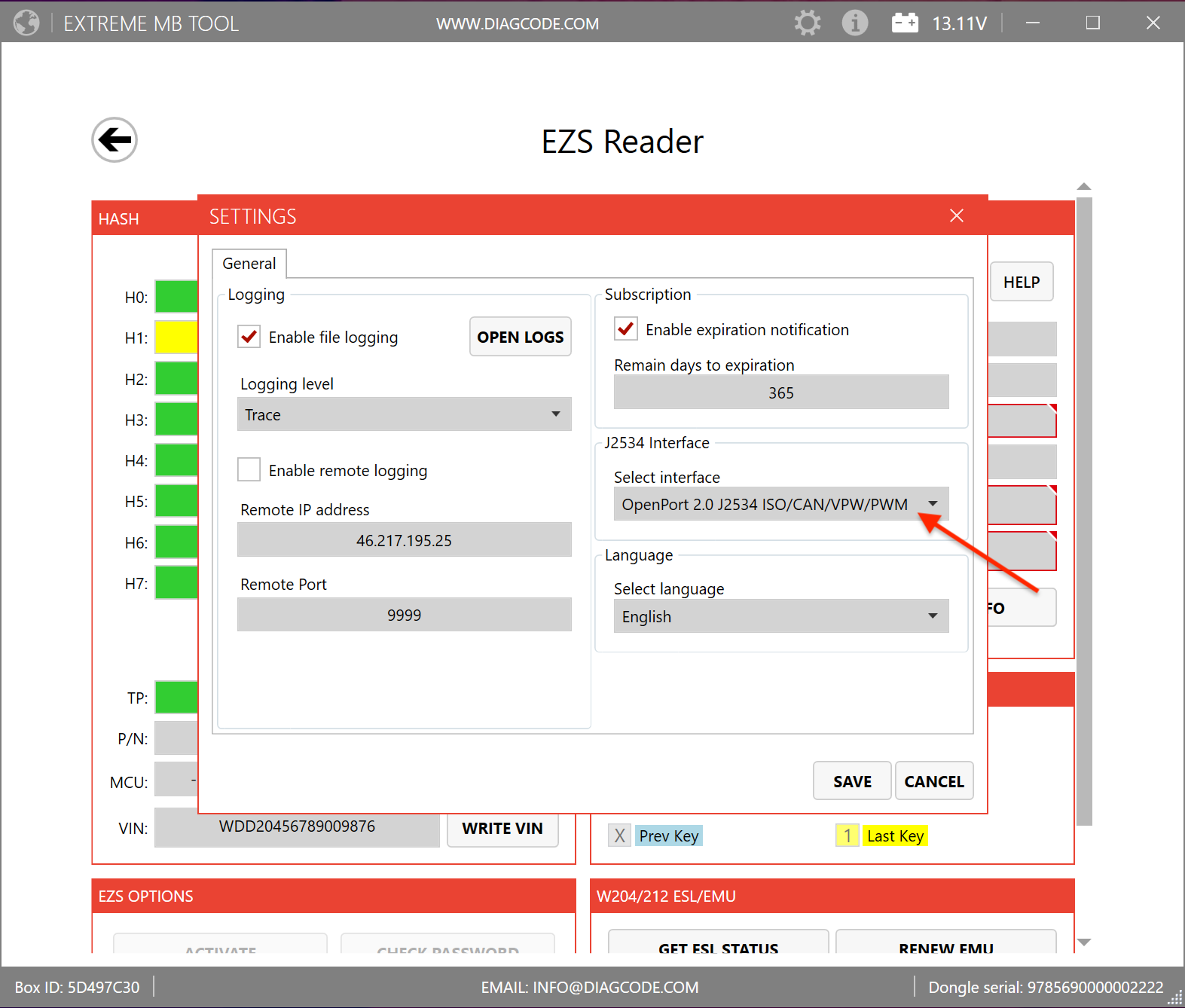Open the Select language dropdown

tap(780, 616)
